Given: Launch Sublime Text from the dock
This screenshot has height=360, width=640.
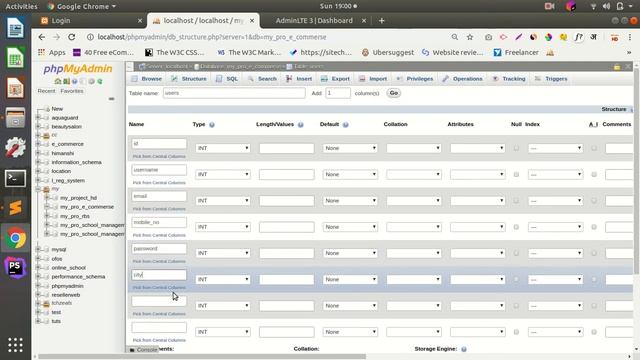Looking at the screenshot, I should click(15, 208).
